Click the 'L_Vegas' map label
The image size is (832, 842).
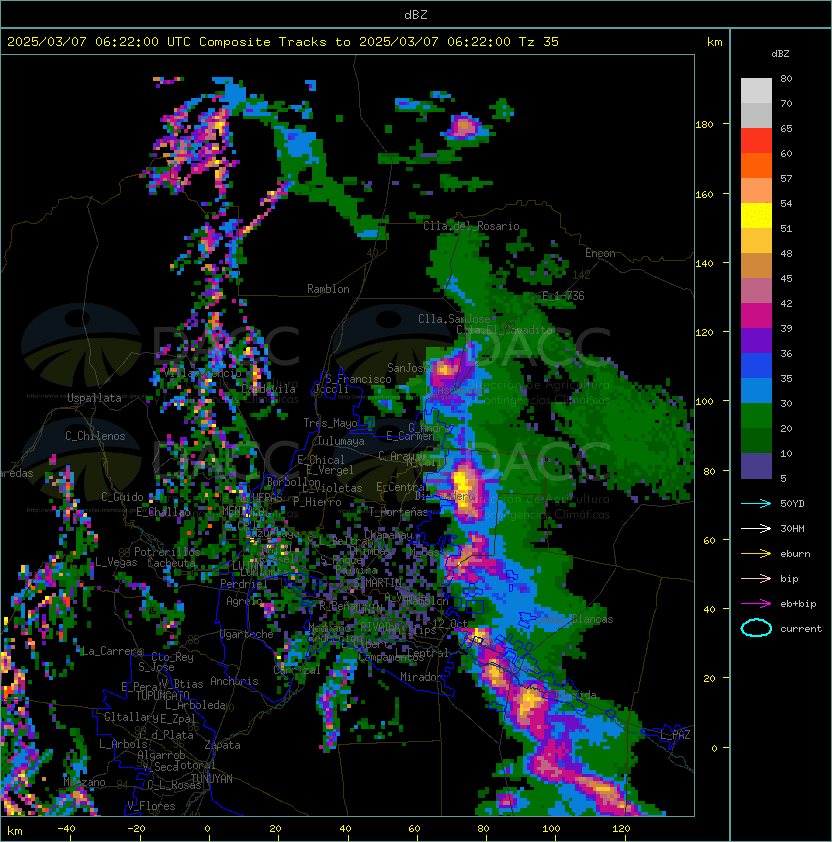116,562
